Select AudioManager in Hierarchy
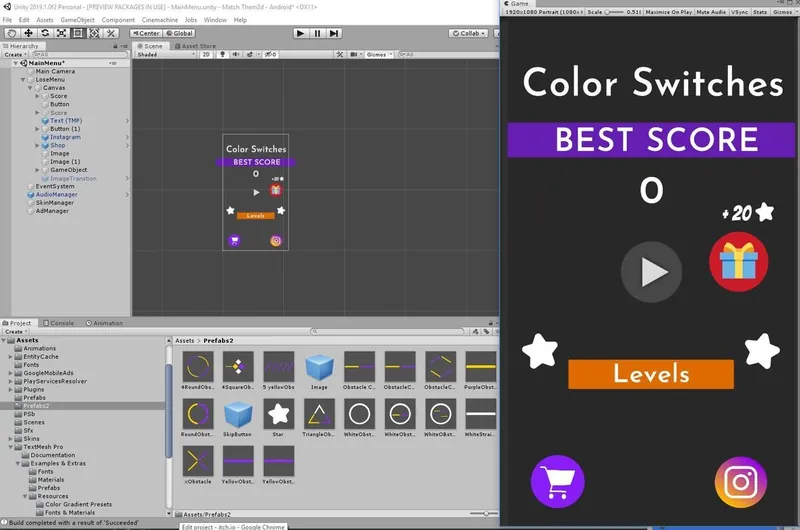 (x=57, y=194)
